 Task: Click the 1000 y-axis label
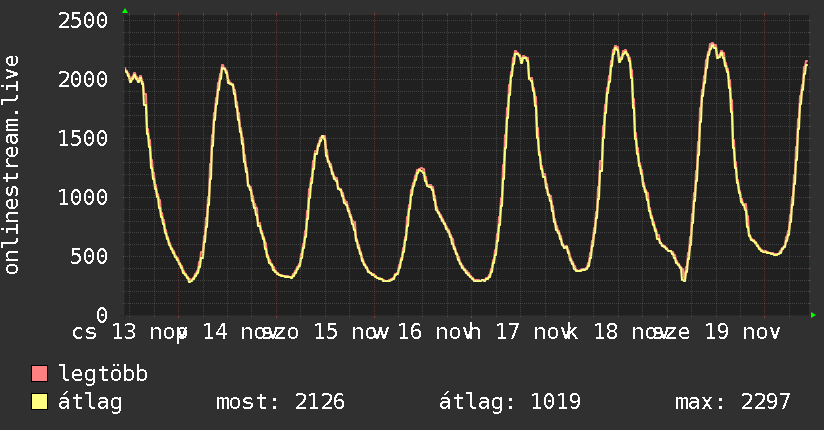(x=83, y=198)
